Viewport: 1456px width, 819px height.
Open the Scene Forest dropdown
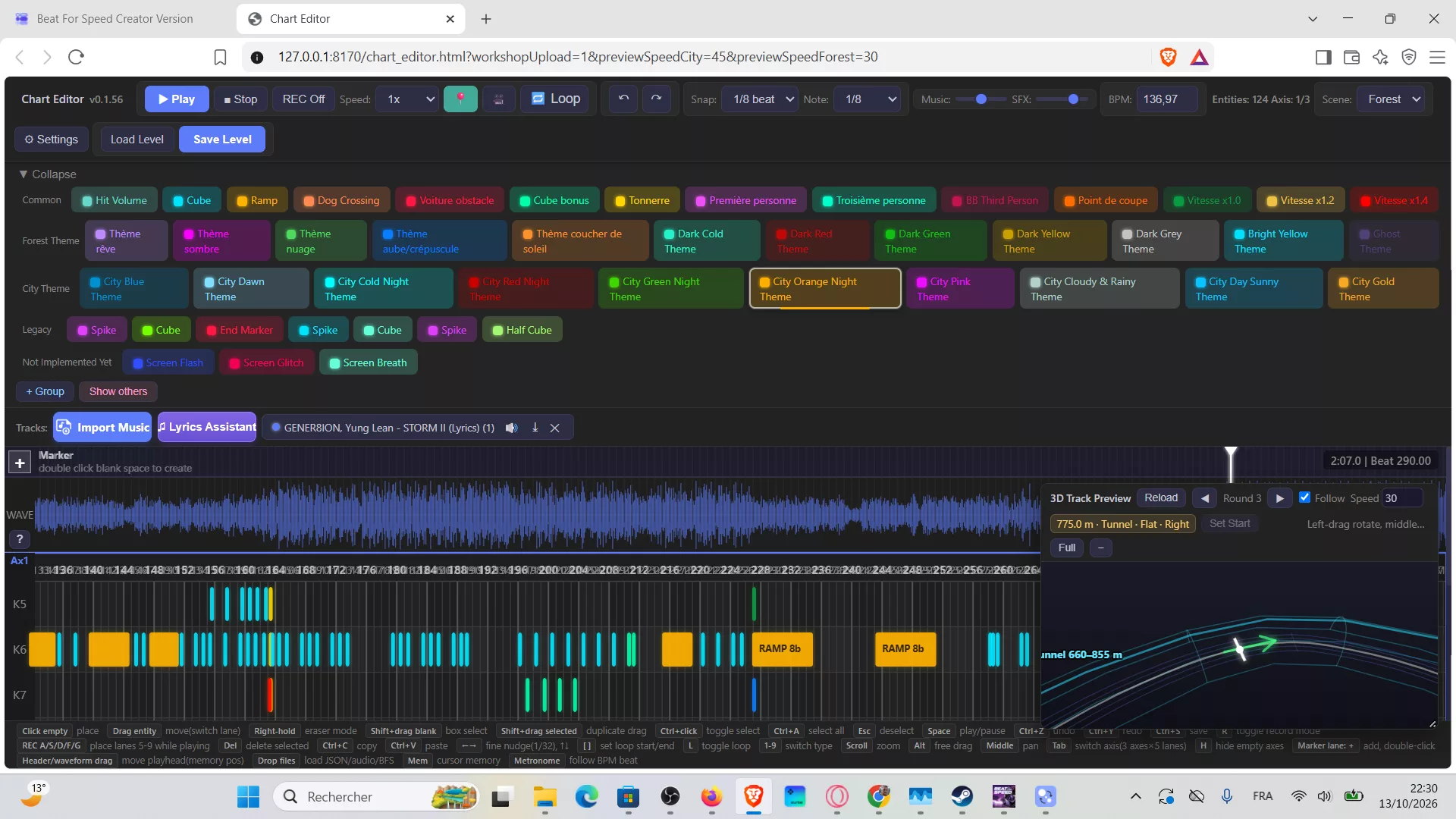point(1391,99)
